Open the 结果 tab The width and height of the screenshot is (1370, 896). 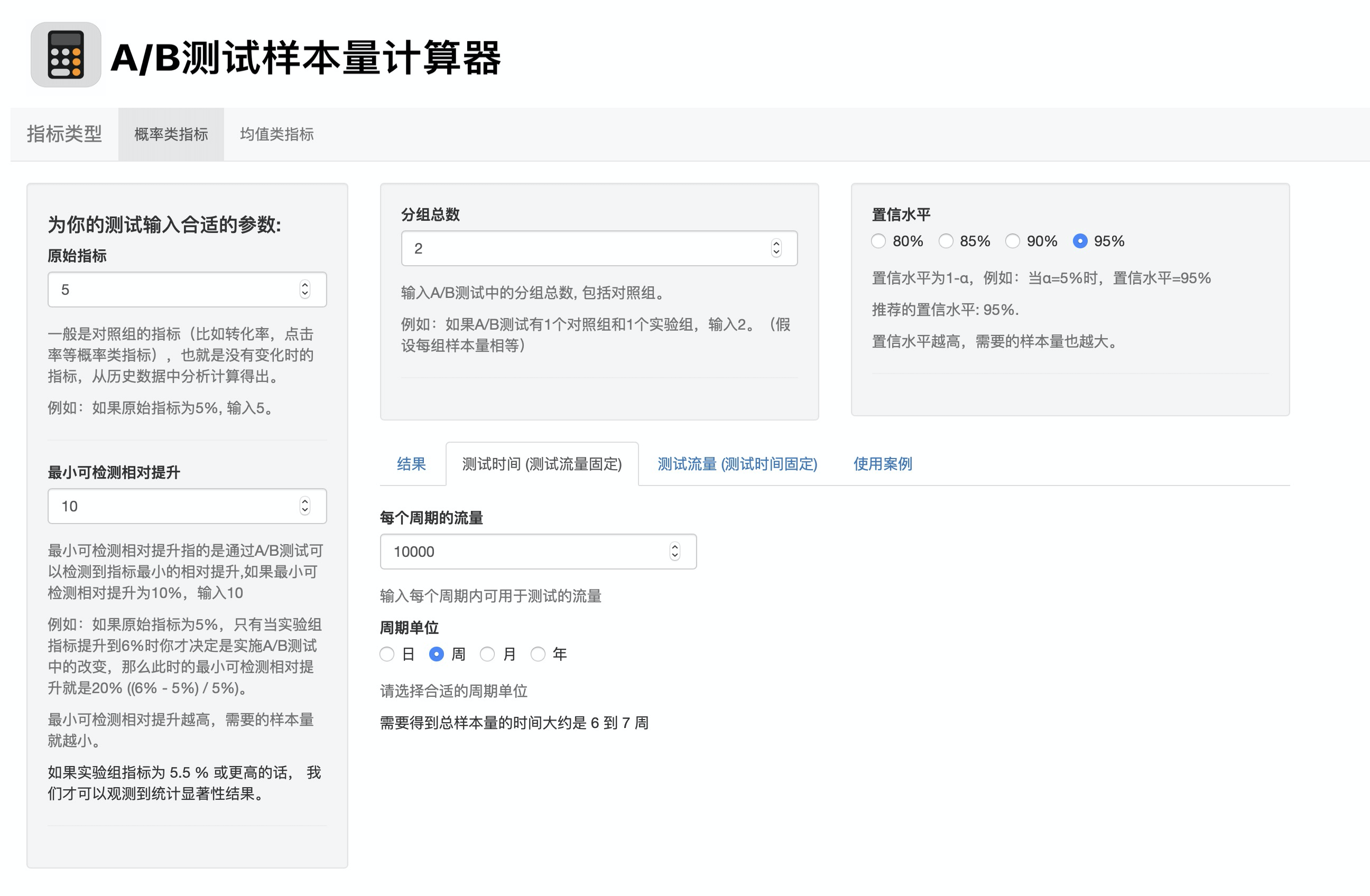[x=411, y=464]
